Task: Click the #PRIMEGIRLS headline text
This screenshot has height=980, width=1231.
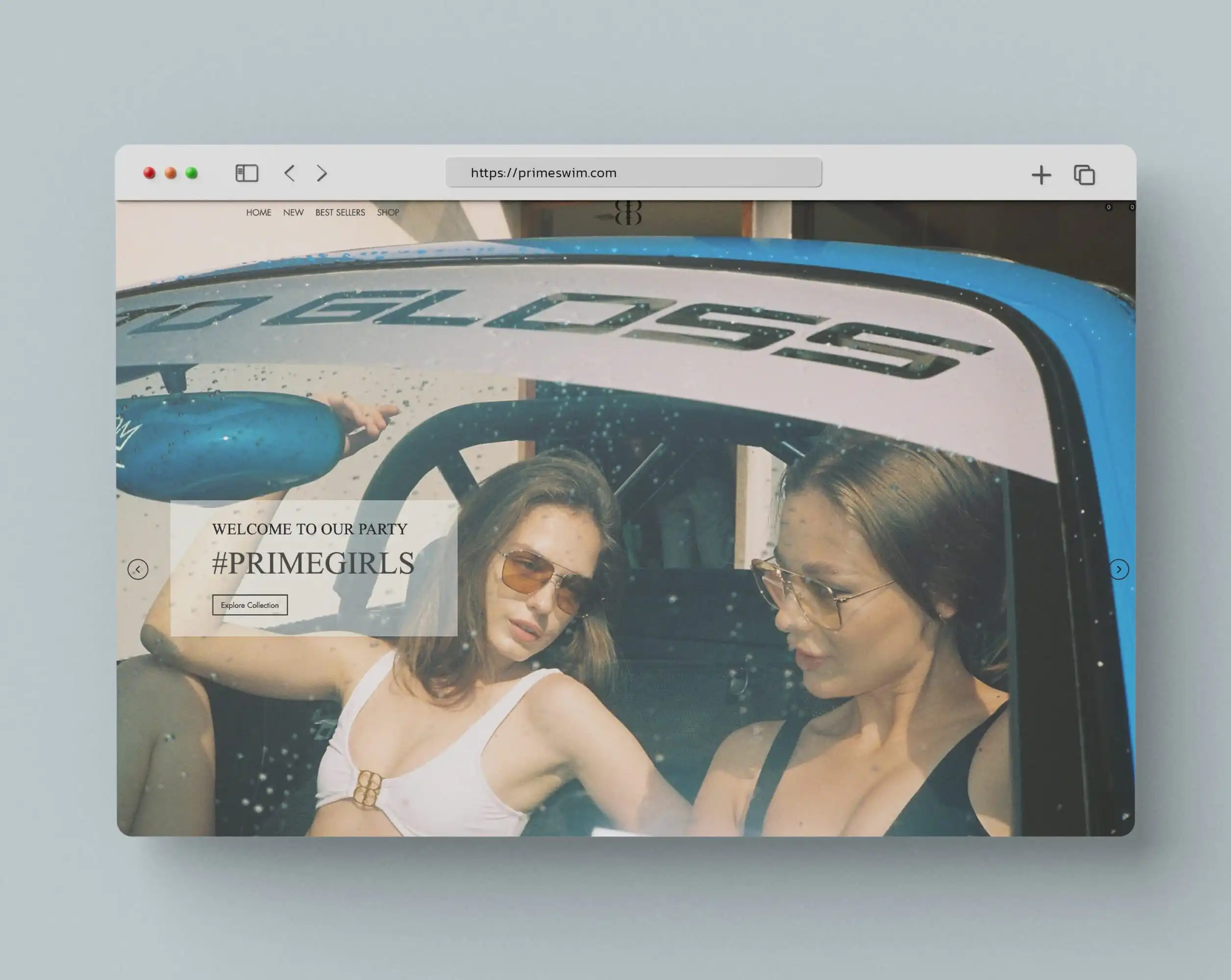Action: [x=313, y=563]
